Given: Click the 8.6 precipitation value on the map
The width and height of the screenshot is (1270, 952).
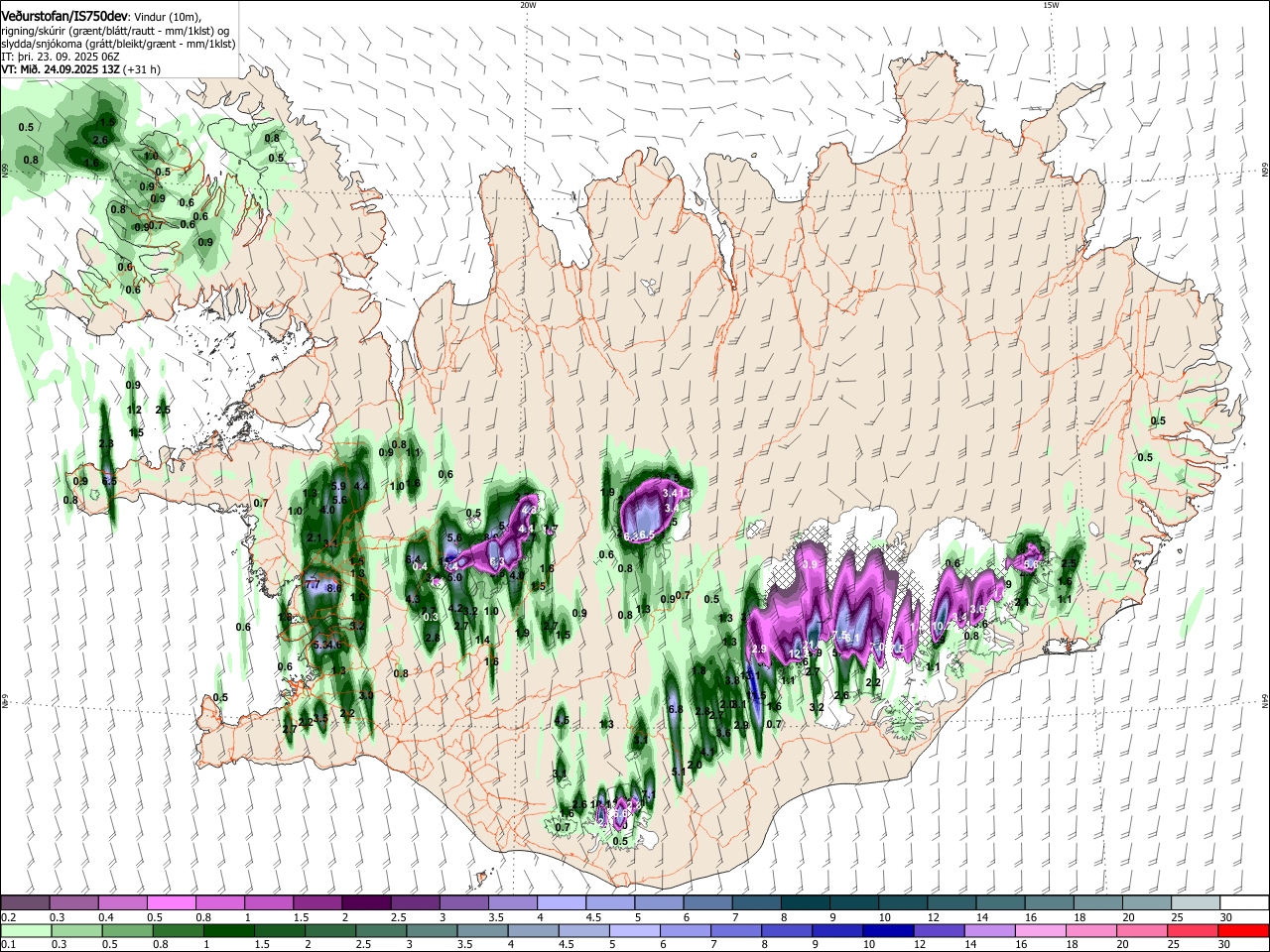Looking at the screenshot, I should [x=334, y=588].
